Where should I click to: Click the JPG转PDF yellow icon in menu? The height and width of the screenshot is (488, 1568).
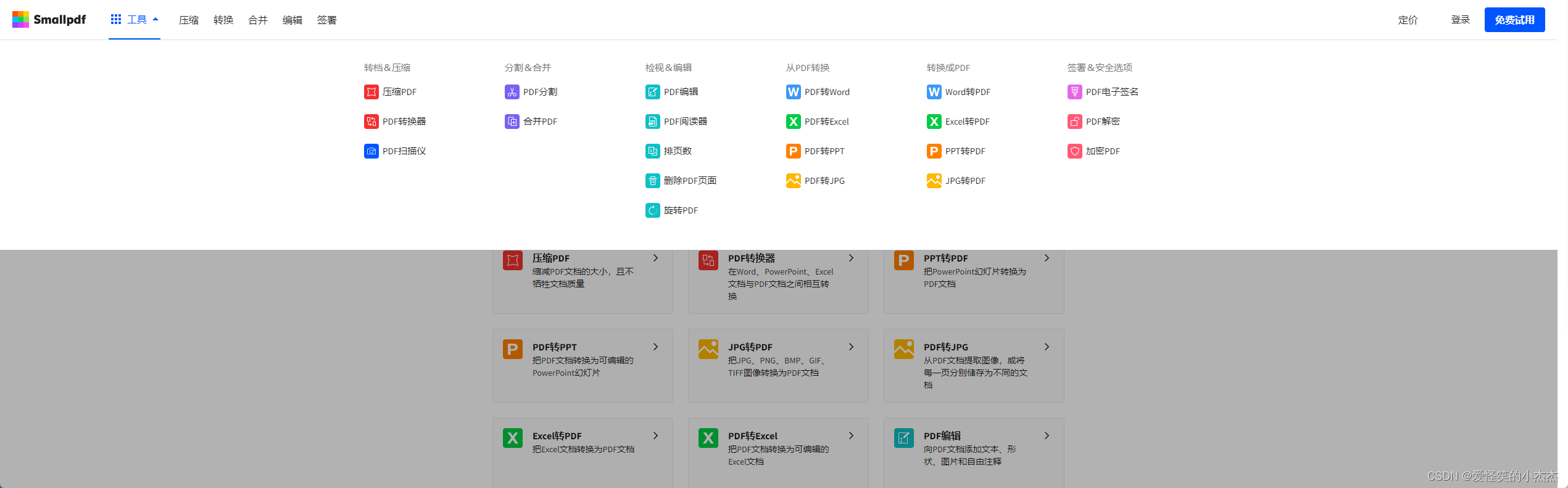(x=934, y=181)
